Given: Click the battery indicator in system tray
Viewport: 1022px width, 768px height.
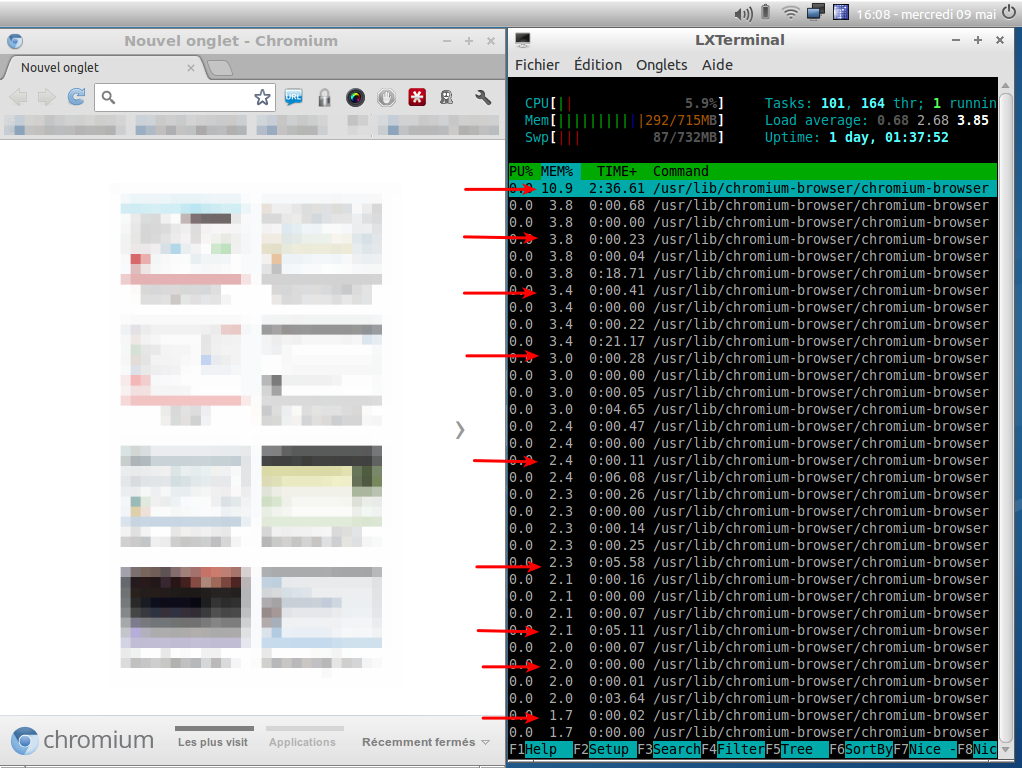Looking at the screenshot, I should pyautogui.click(x=766, y=12).
